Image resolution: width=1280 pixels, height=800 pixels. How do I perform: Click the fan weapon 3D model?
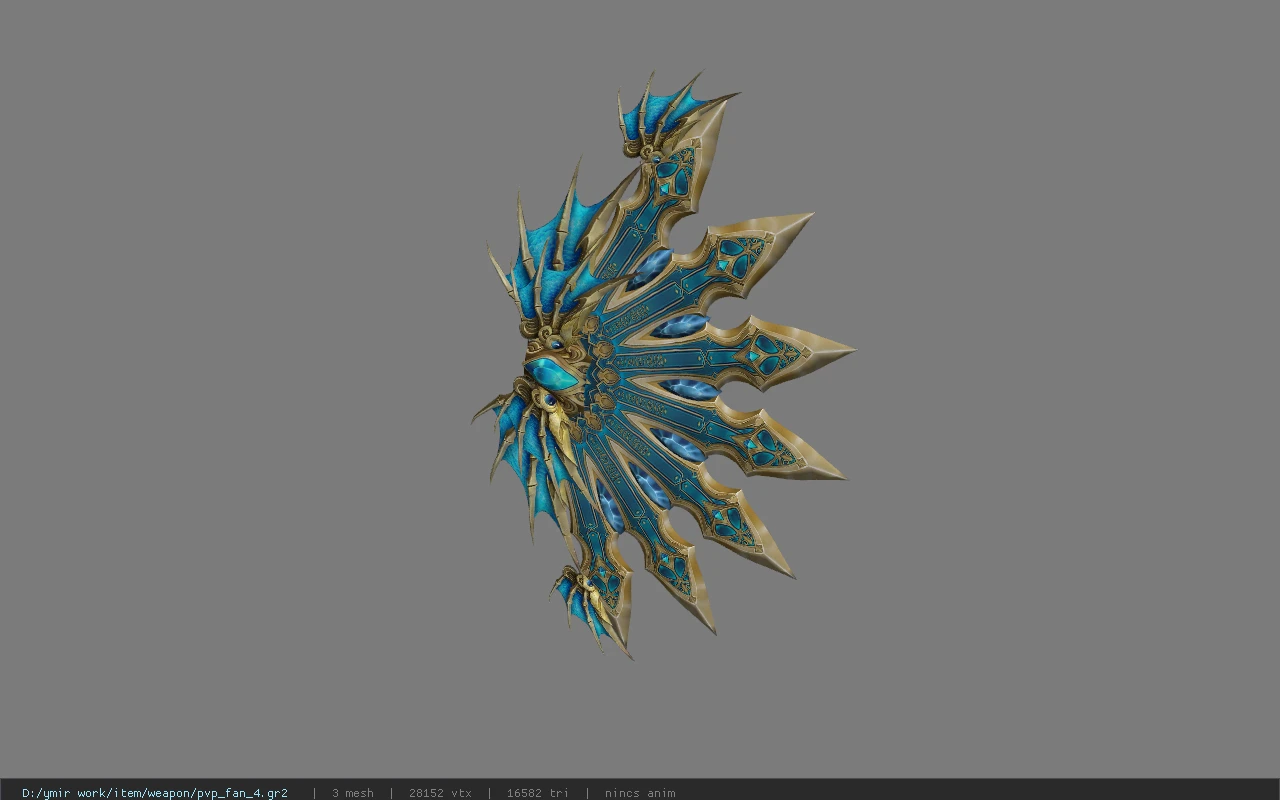pos(662,365)
